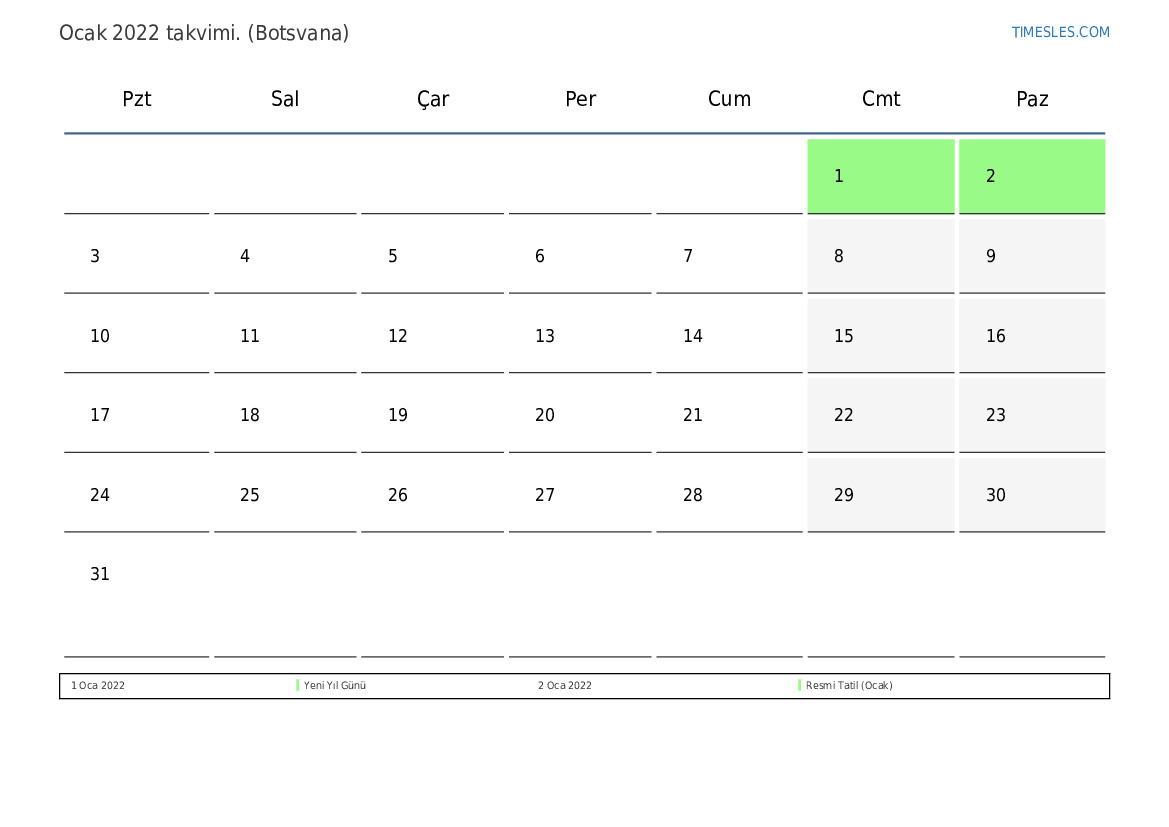
Task: Select the green January 1 cell
Action: 880,176
